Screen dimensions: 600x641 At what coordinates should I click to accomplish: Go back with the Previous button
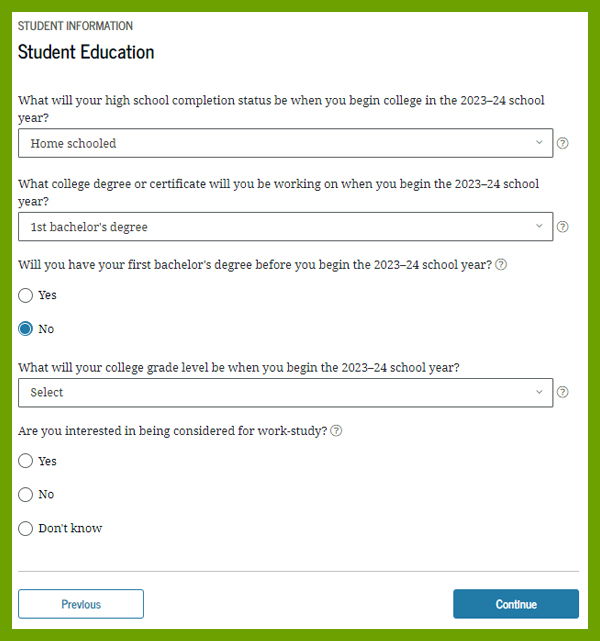[x=81, y=604]
